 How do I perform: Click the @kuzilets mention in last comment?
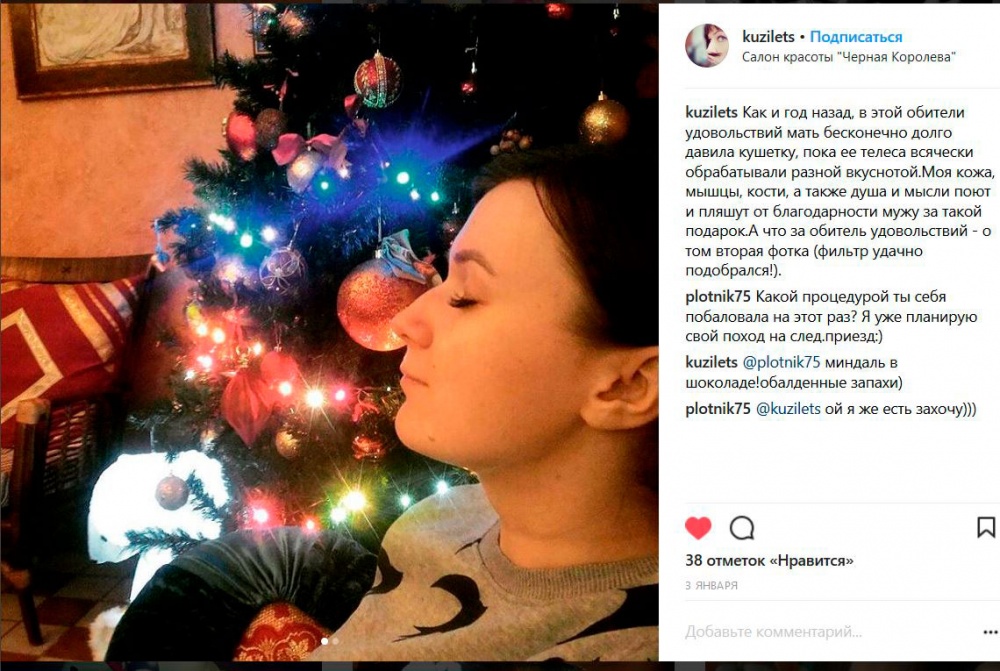788,409
